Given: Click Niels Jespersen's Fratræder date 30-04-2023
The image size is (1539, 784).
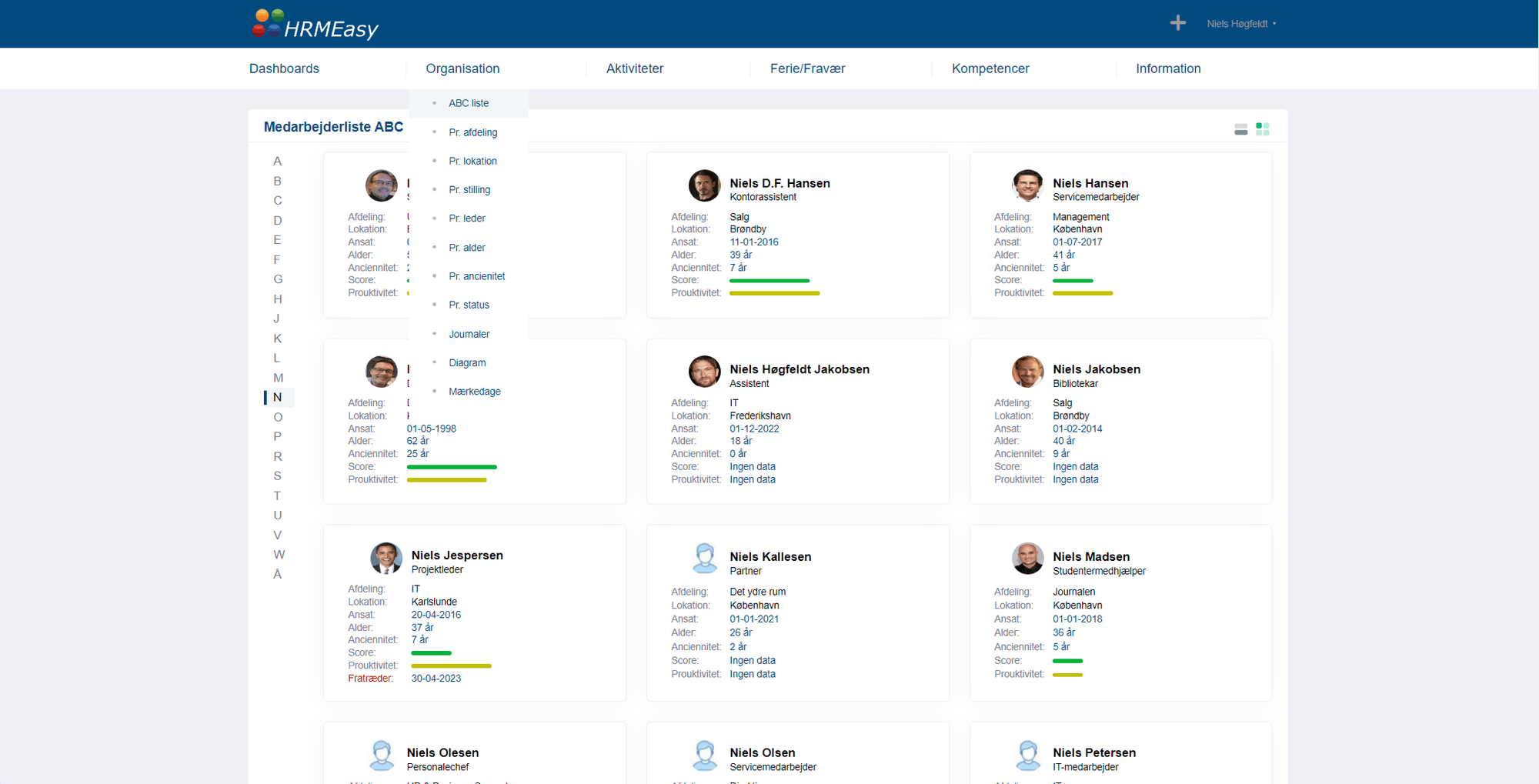Looking at the screenshot, I should pyautogui.click(x=436, y=679).
